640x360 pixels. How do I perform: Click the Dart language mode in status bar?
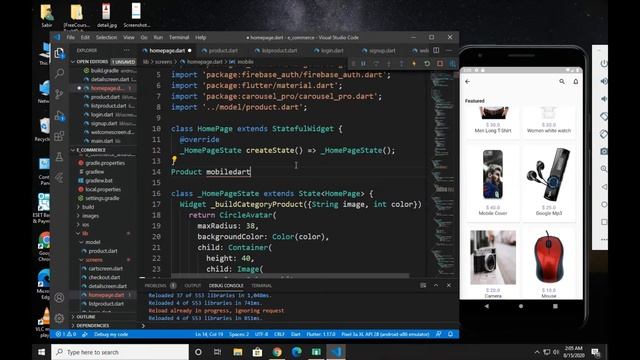296,334
